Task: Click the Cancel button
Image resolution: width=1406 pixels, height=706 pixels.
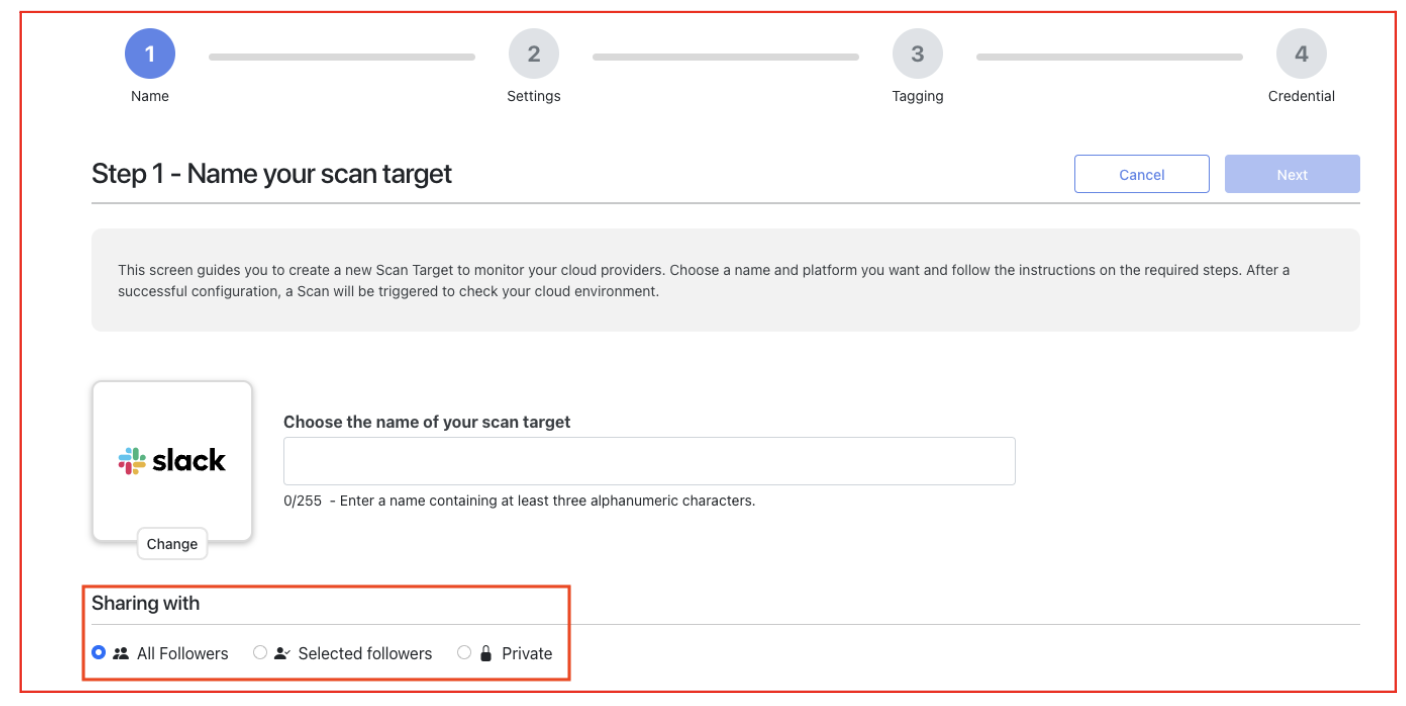Action: 1142,174
